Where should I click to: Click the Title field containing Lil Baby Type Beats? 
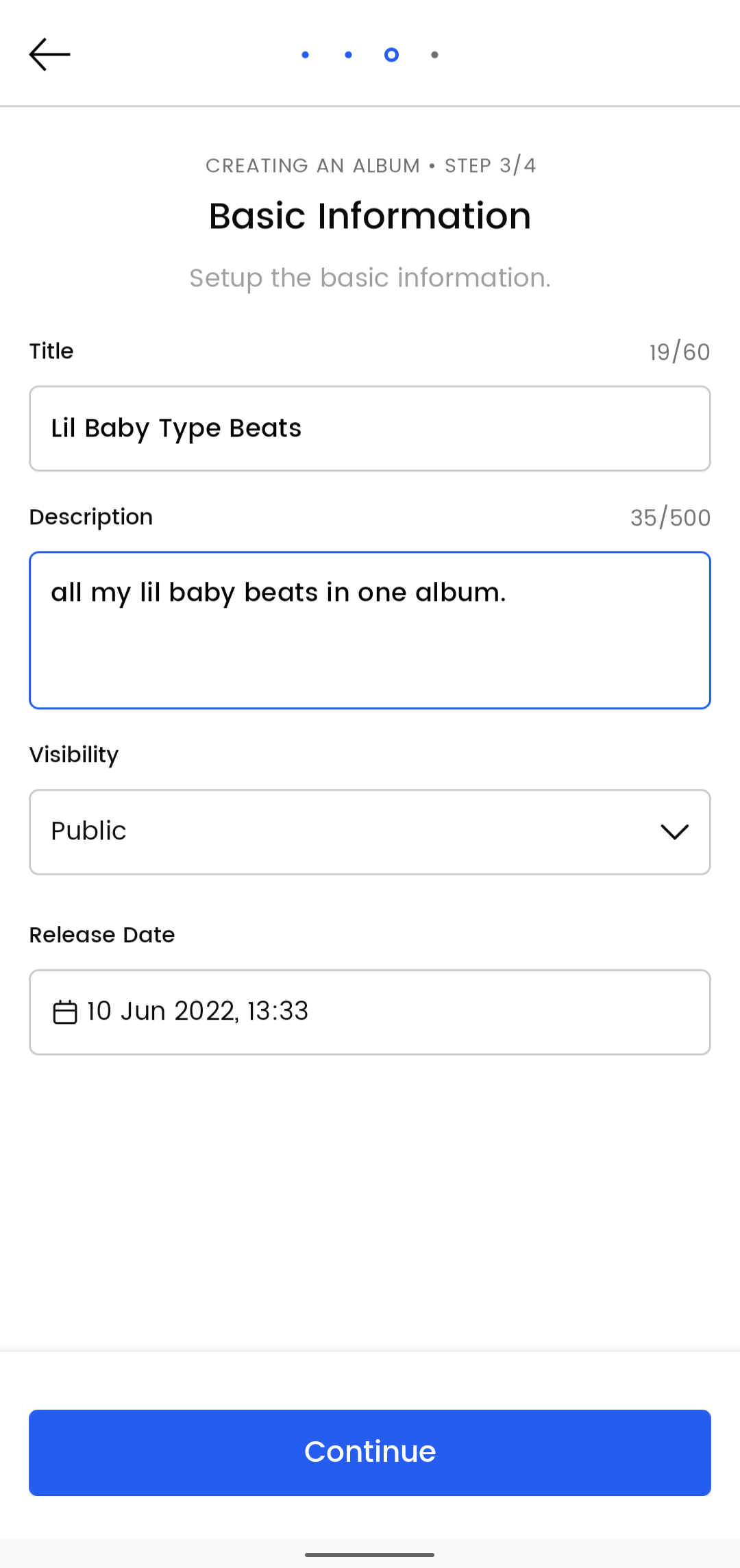coord(370,428)
